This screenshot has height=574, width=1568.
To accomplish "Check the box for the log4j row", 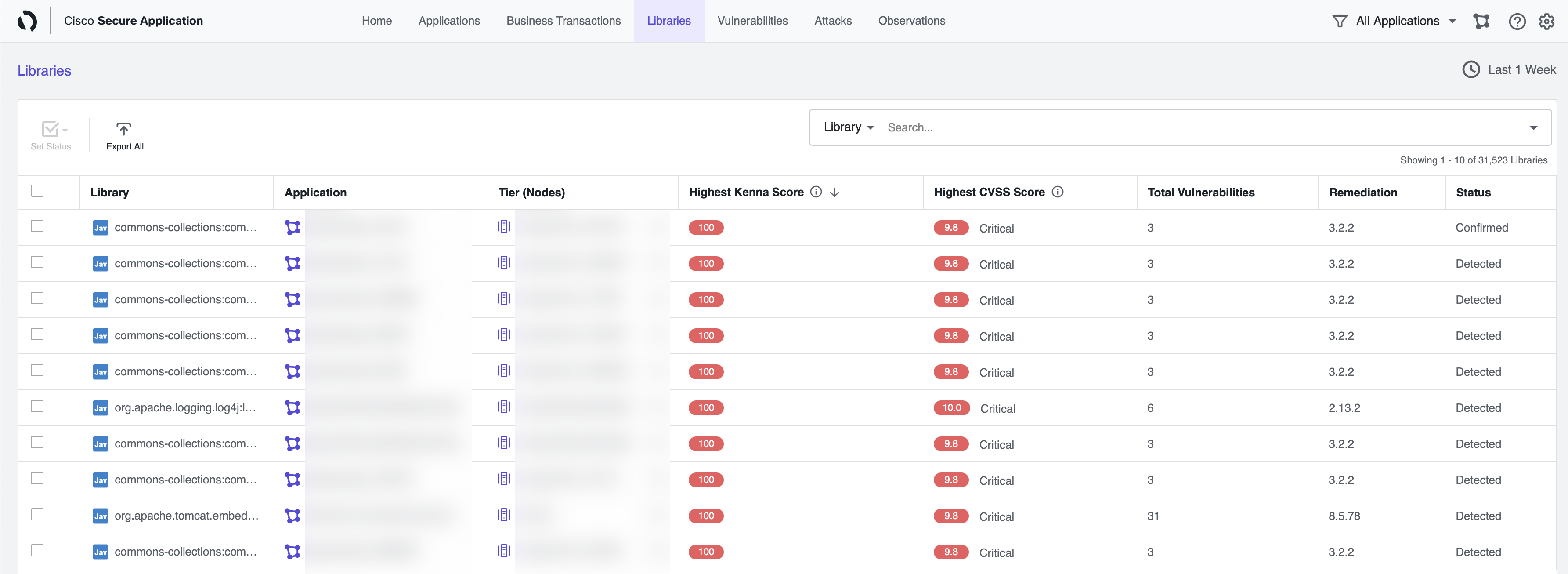I will [x=37, y=407].
